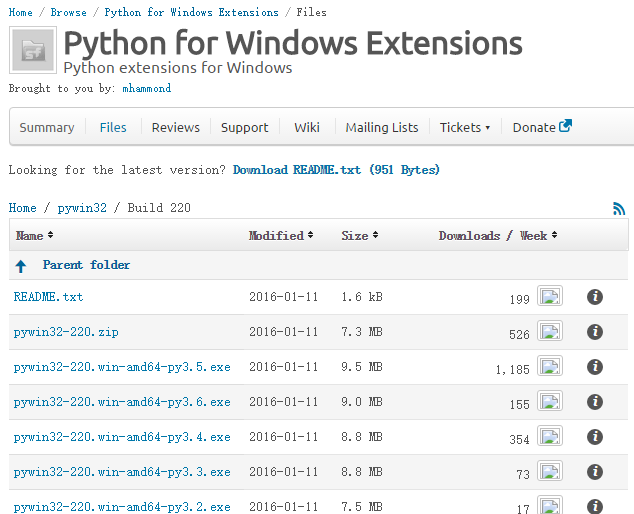This screenshot has width=634, height=514.
Task: View info icon for pywin32-220.zip row
Action: click(595, 332)
